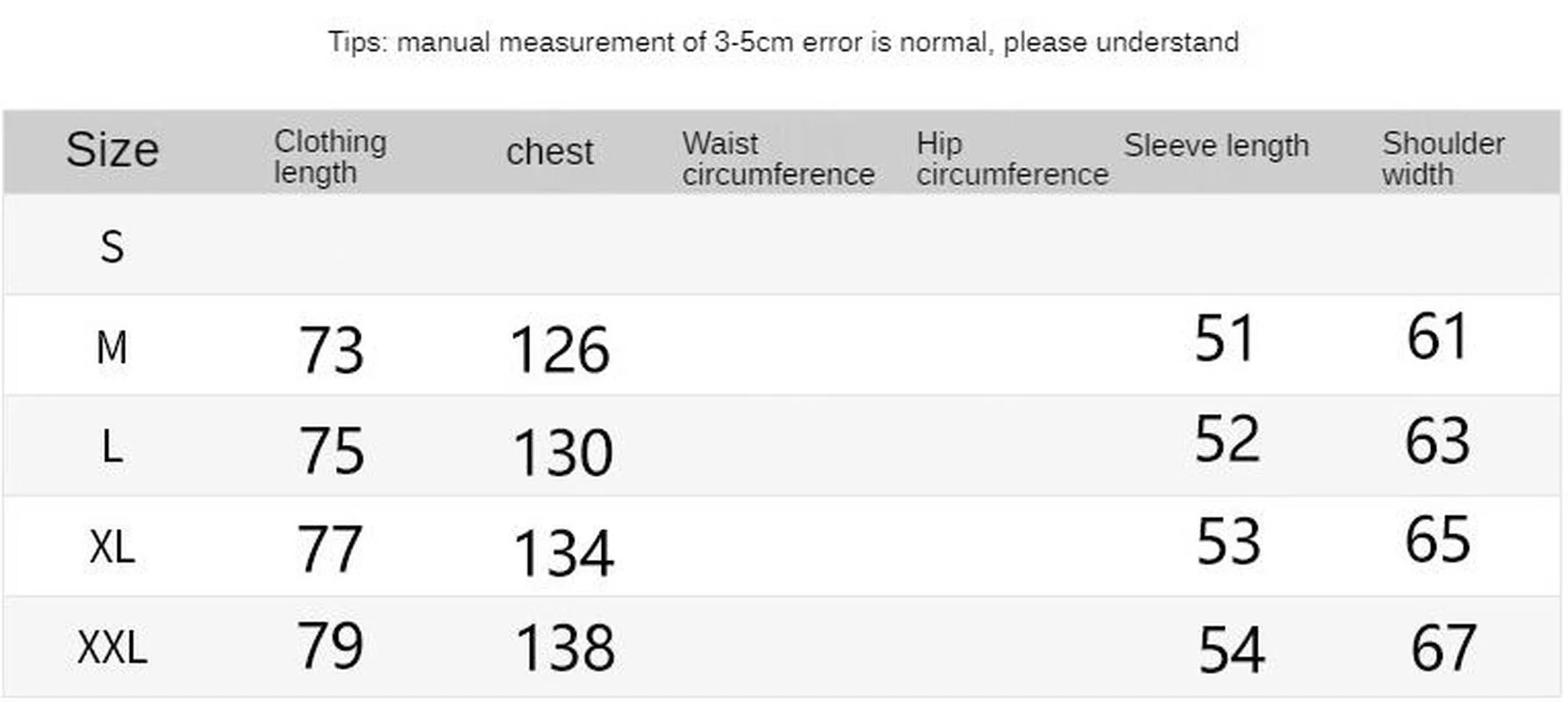1568x702 pixels.
Task: Select the chest column header
Action: point(549,152)
